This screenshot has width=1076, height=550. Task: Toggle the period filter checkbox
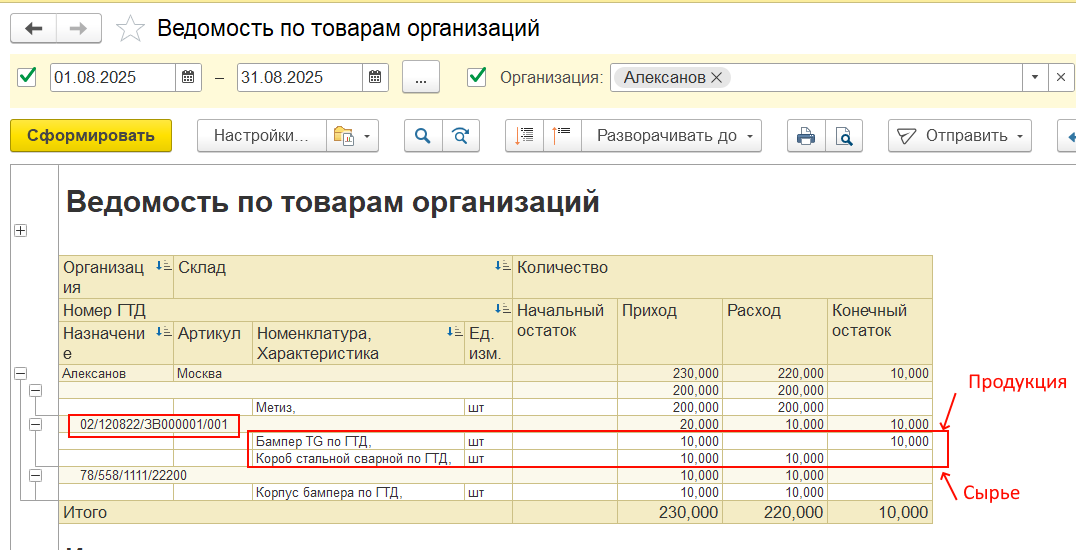click(x=27, y=77)
